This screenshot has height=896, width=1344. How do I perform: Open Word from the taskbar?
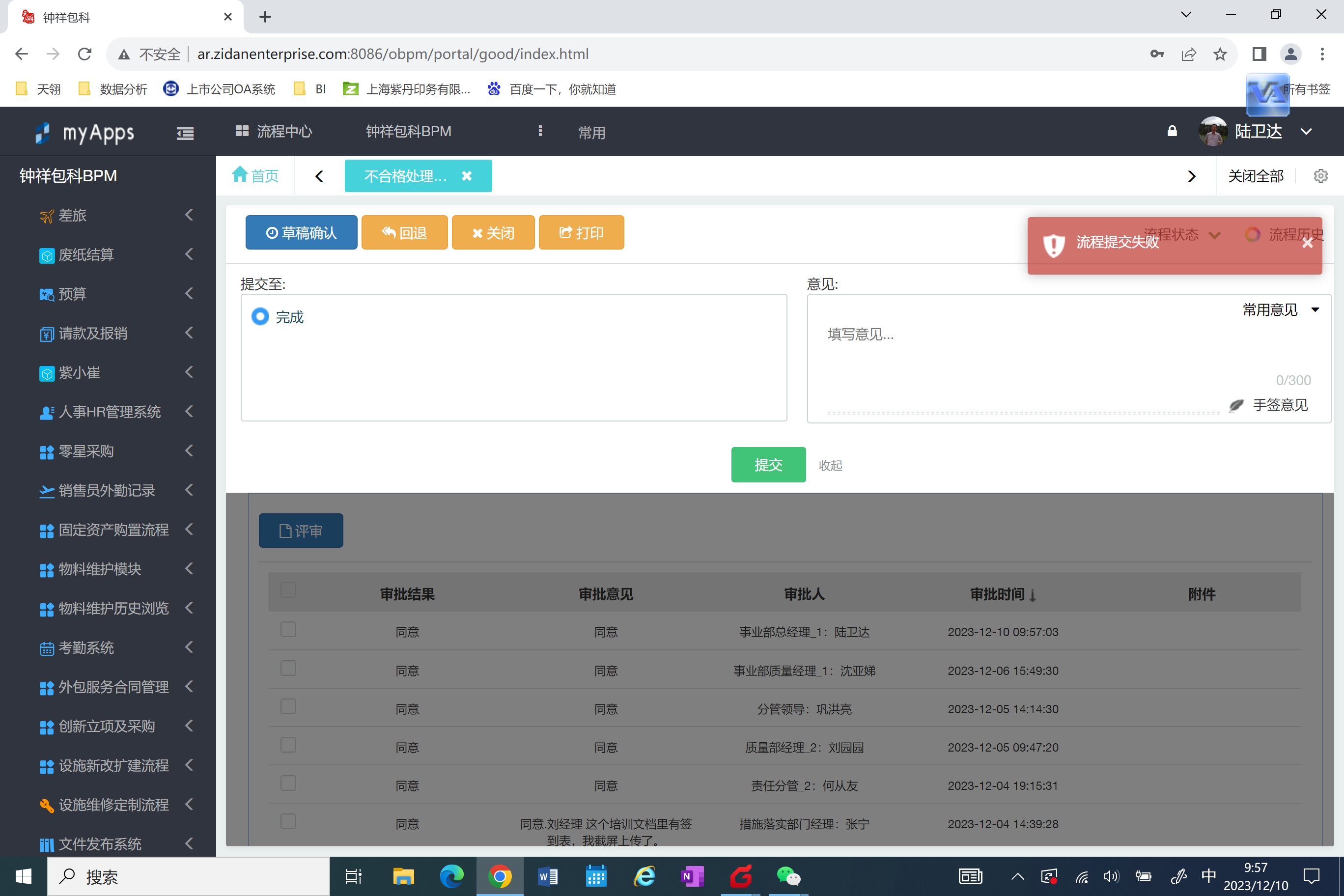click(x=548, y=876)
